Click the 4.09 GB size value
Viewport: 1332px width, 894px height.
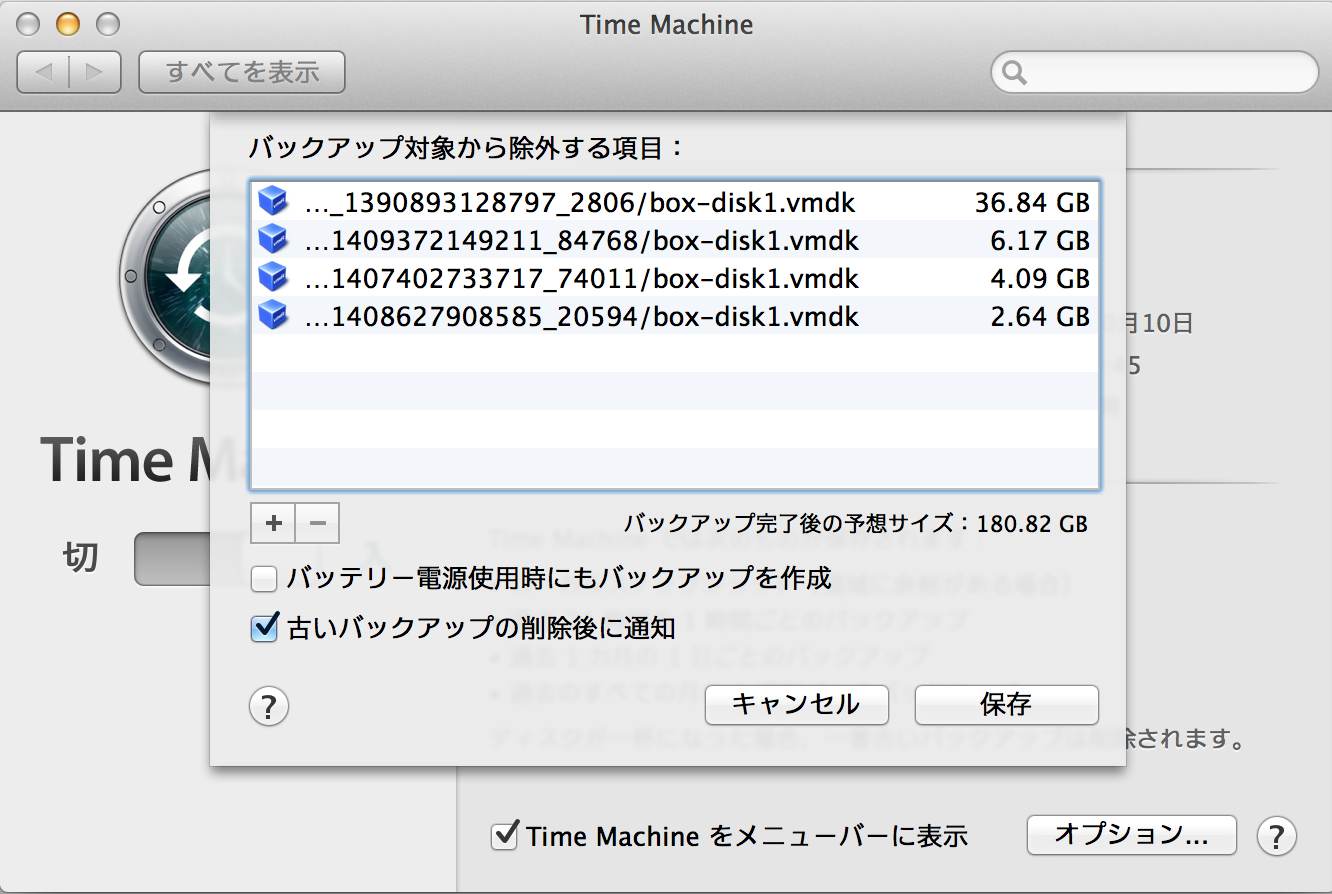(x=1041, y=278)
